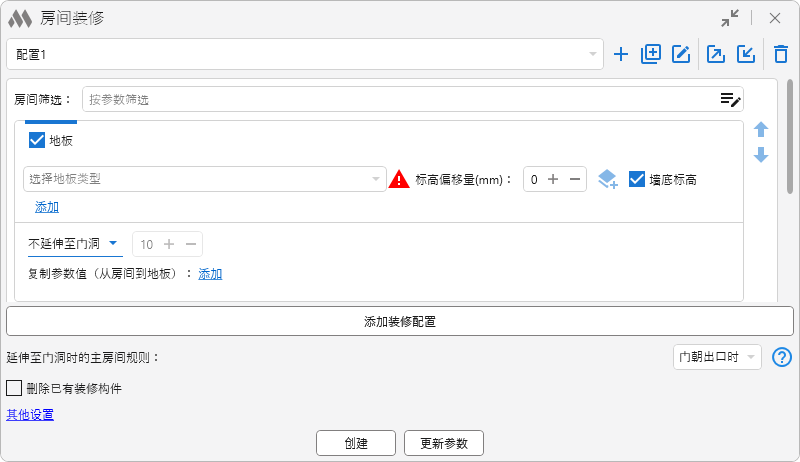Toggle the 墙底标高 checkbox
This screenshot has height=462, width=800.
(637, 180)
